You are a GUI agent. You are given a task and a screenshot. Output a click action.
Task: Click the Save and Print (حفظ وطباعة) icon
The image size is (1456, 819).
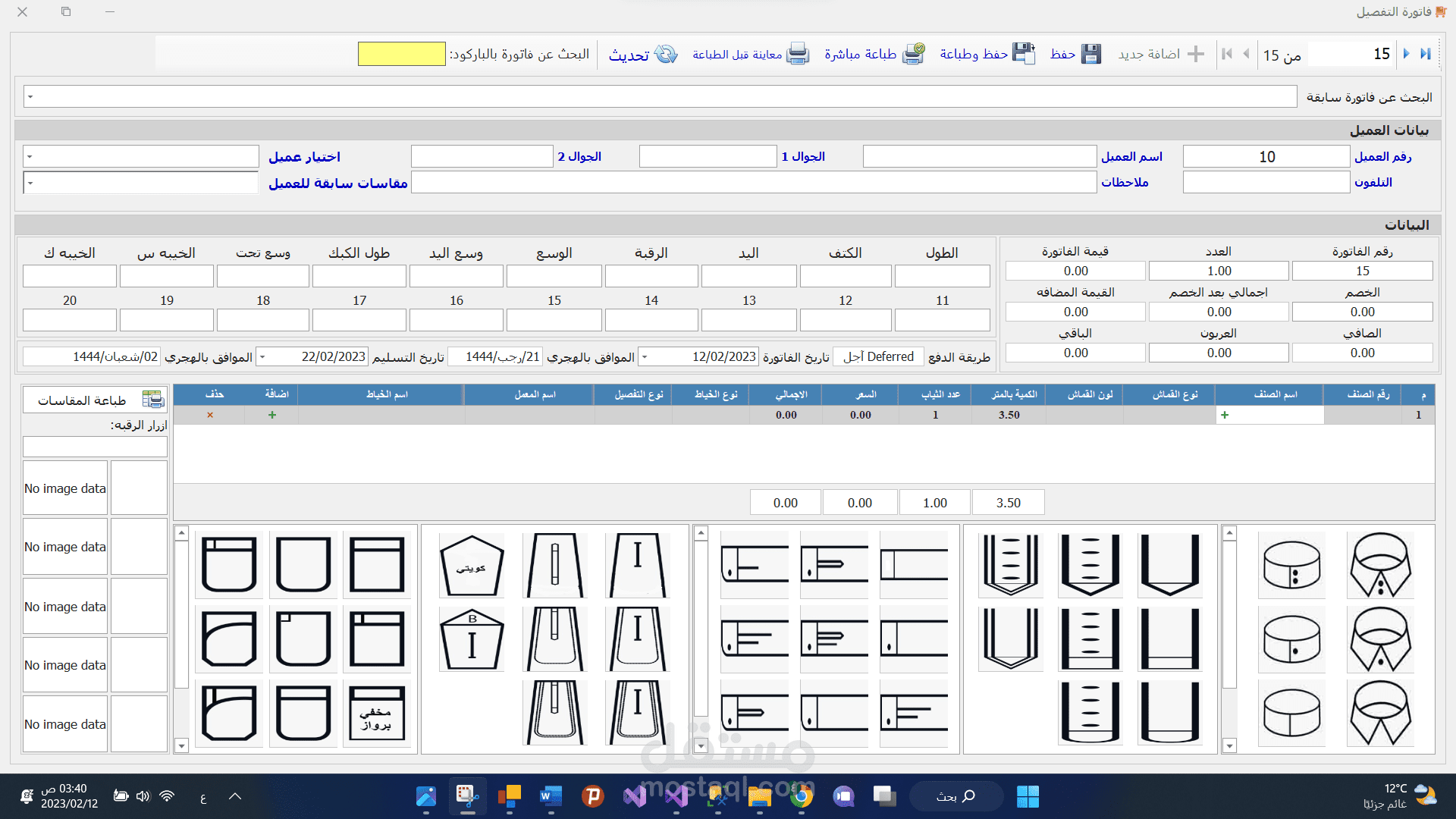[x=1024, y=54]
